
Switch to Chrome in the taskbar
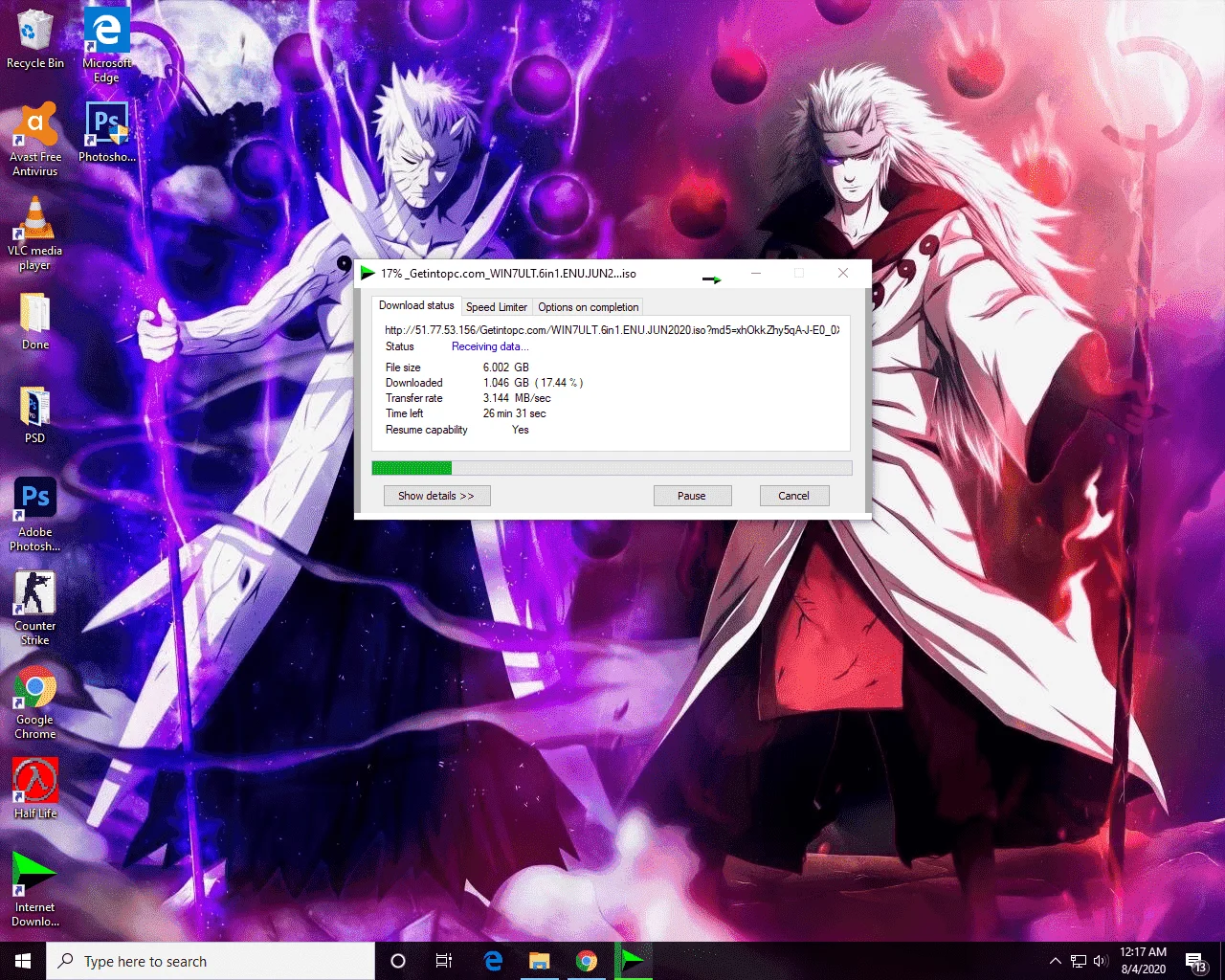coord(587,961)
